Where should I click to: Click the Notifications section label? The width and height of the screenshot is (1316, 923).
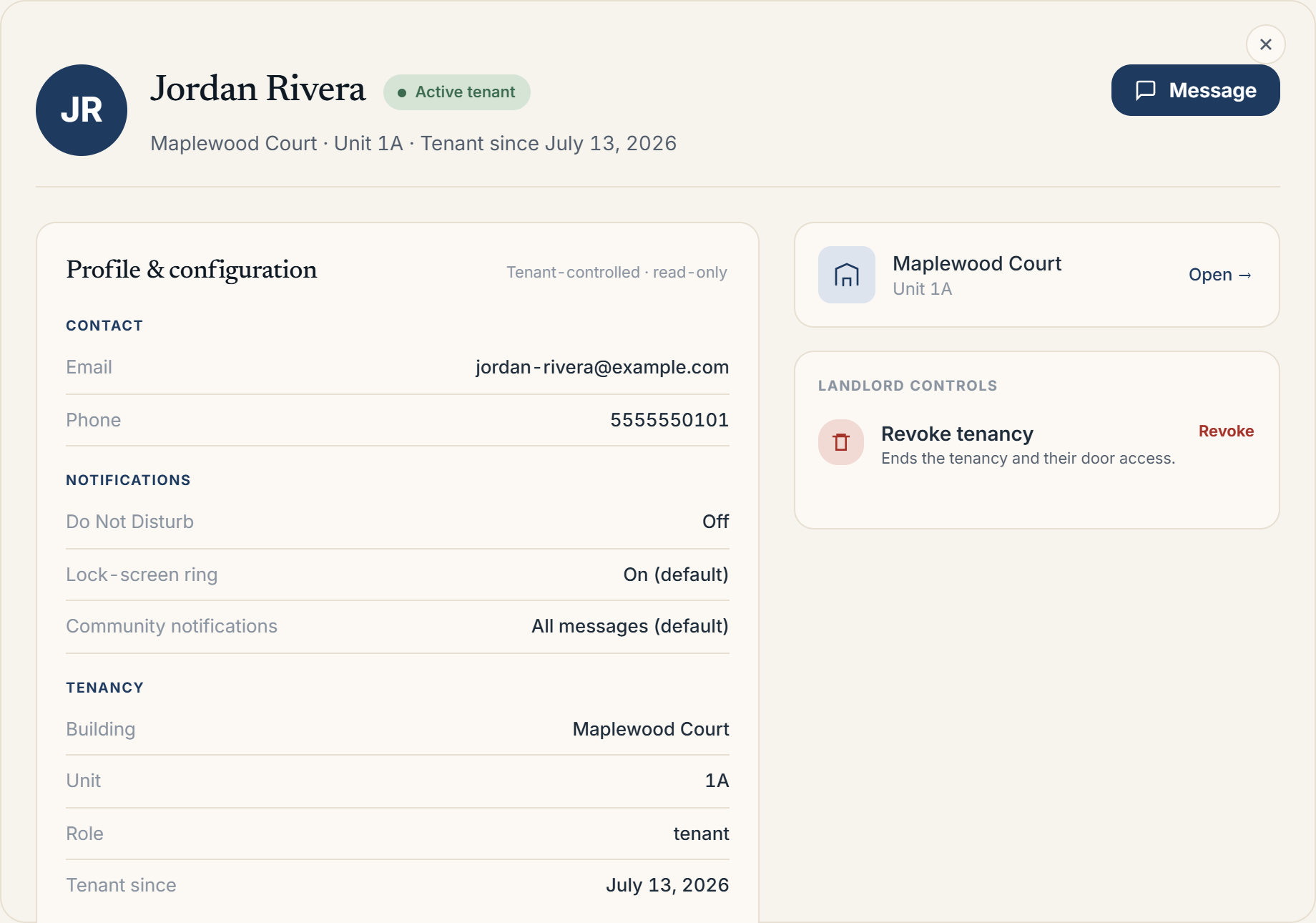click(129, 480)
